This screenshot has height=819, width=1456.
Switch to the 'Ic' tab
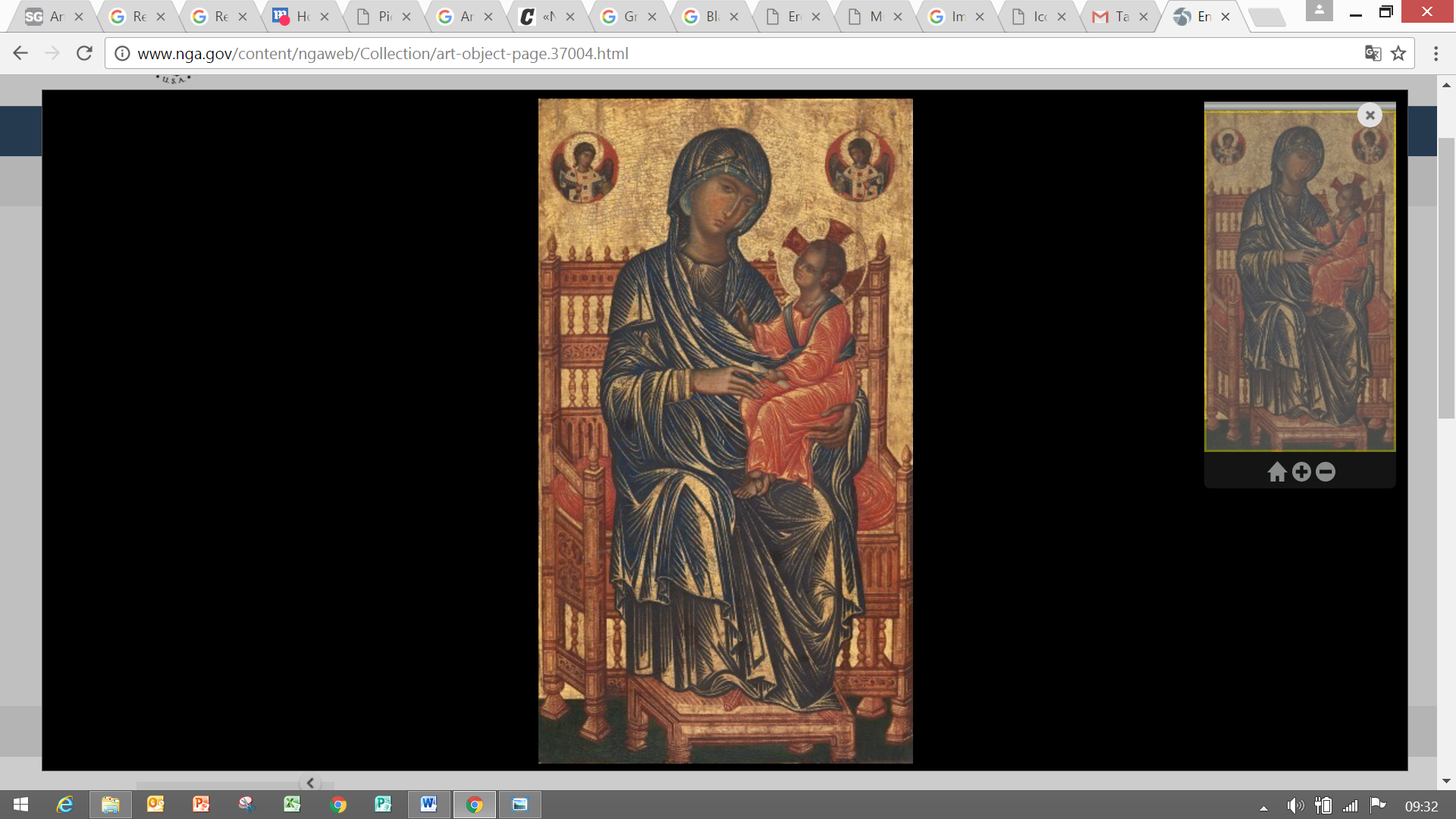click(1036, 17)
